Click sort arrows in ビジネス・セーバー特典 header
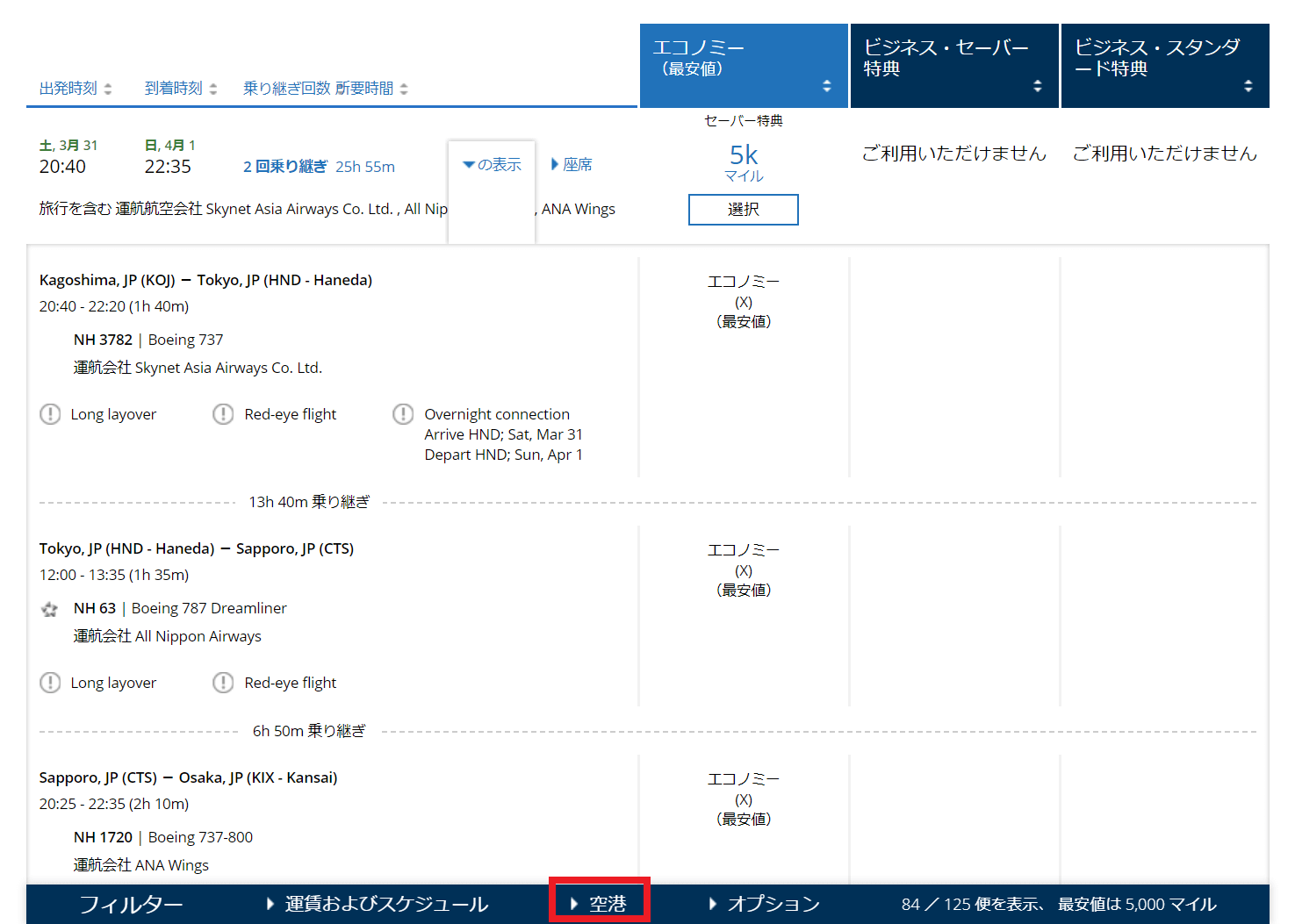 (1037, 86)
